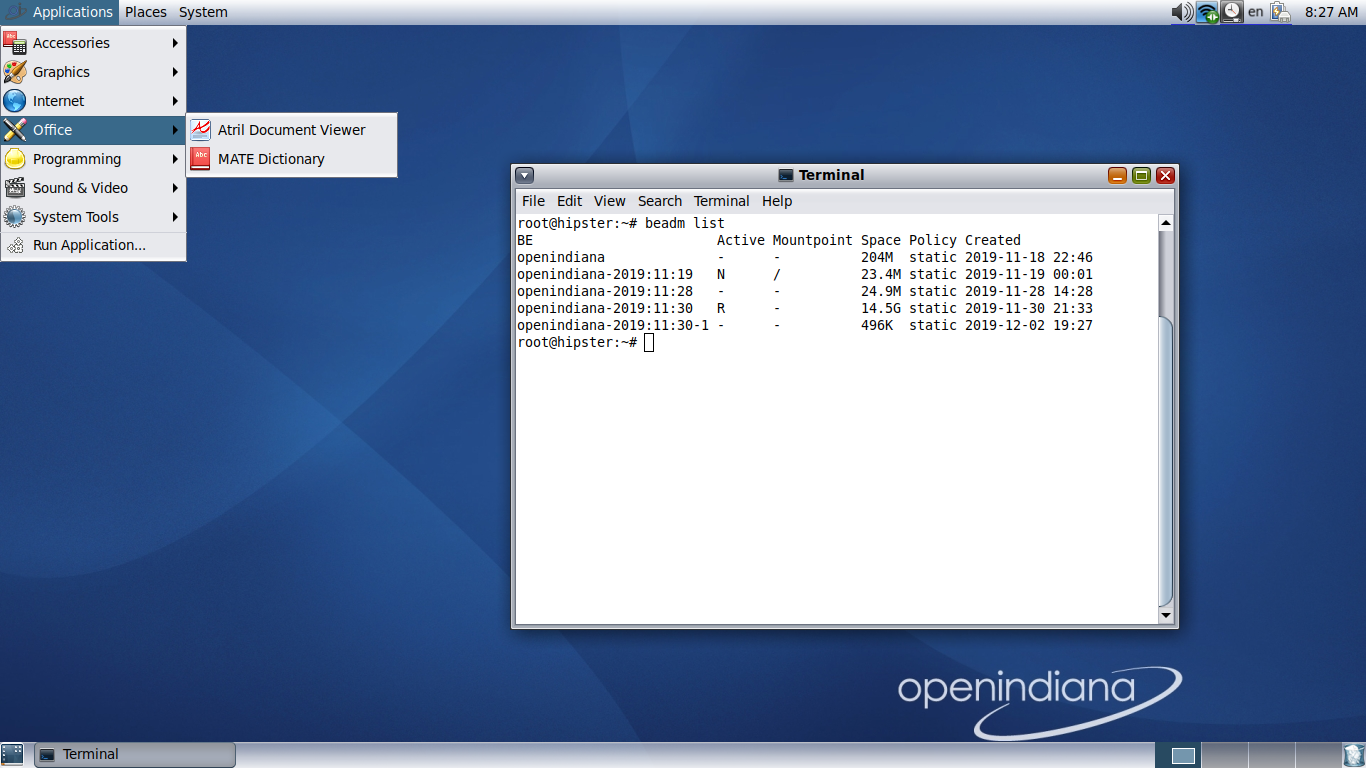
Task: Click the Programming hard-hat icon
Action: 15,159
